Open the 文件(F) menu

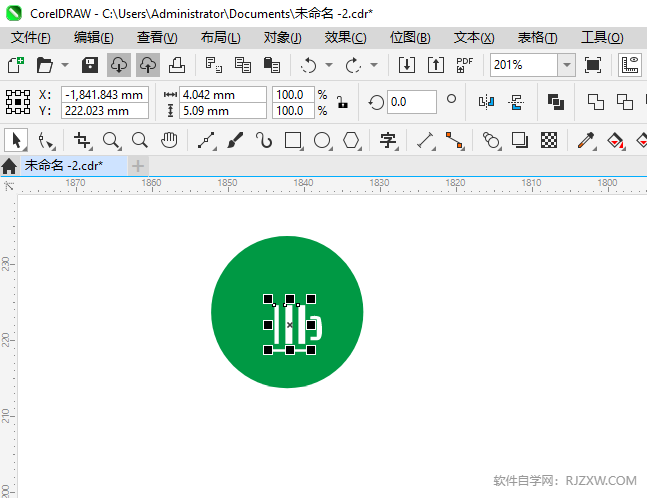tap(31, 38)
